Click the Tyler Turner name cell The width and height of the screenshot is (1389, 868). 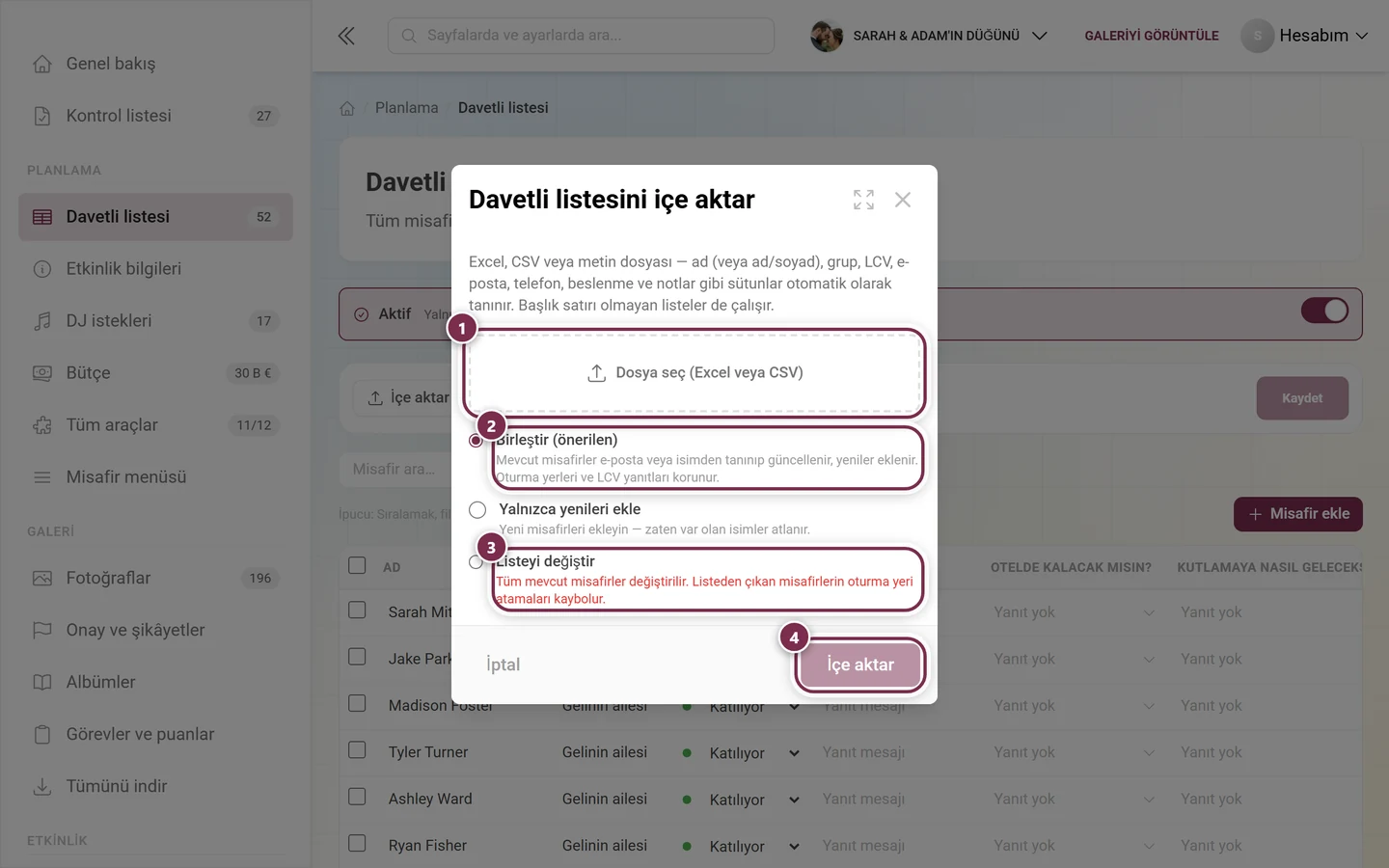click(x=428, y=752)
